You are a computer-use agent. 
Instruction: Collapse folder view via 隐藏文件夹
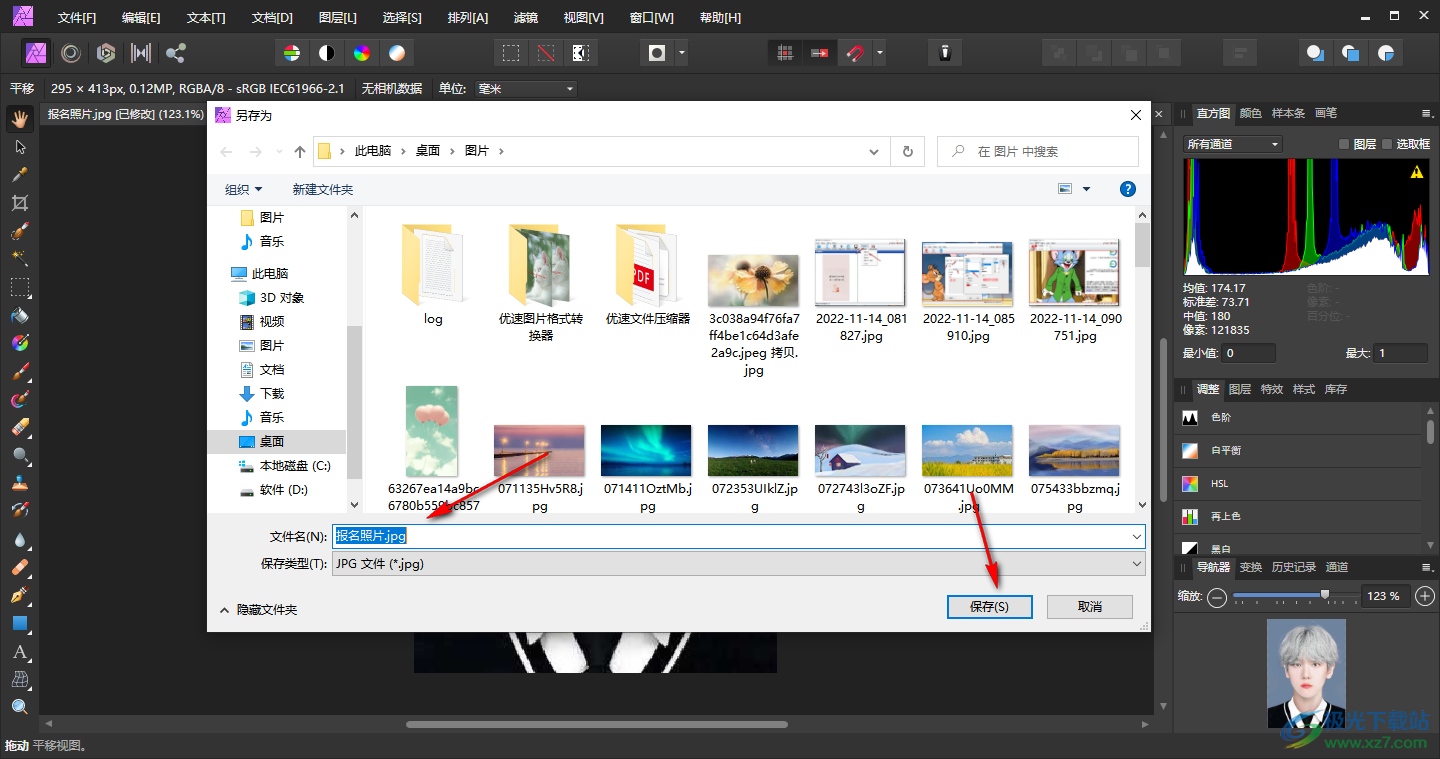(258, 609)
